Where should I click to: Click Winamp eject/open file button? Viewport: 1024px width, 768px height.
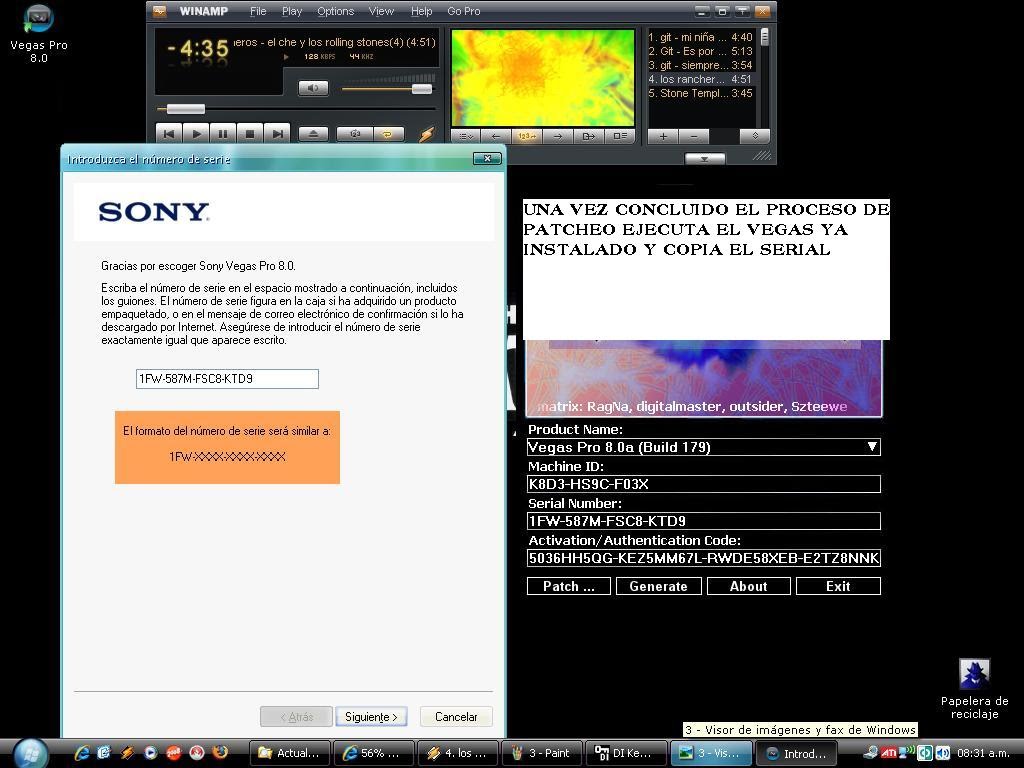313,134
